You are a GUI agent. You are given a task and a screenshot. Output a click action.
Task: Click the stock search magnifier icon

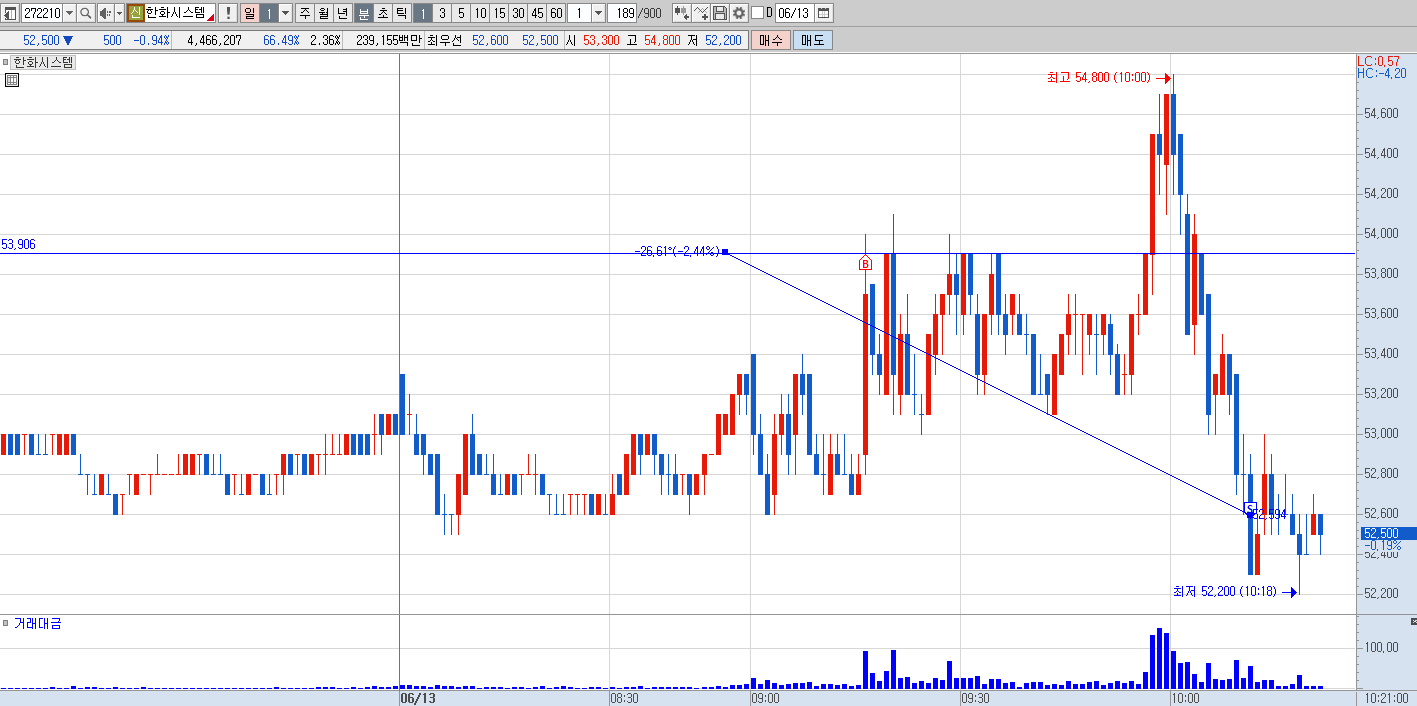coord(86,13)
